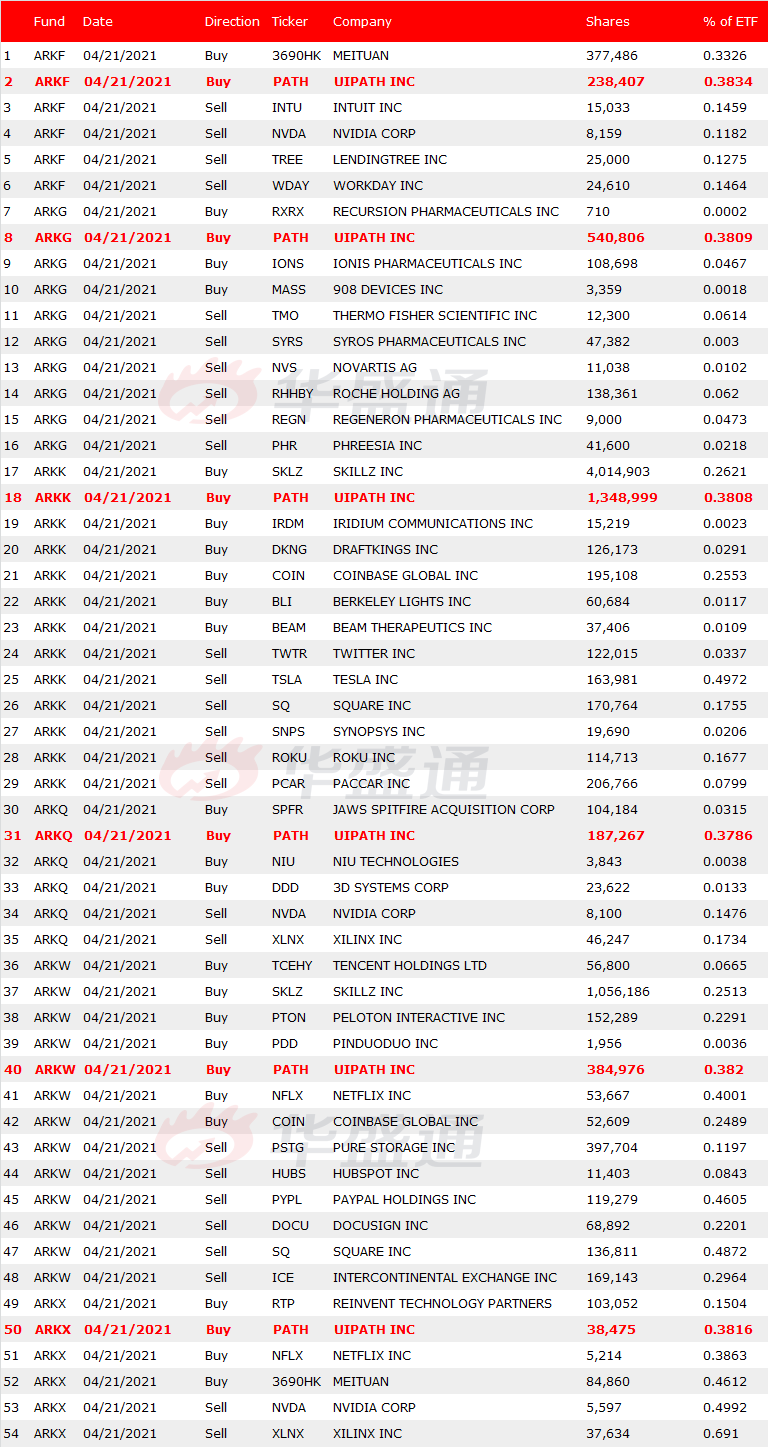Image resolution: width=768 pixels, height=1447 pixels.
Task: Select TWITTER INC company cell
Action: point(374,653)
